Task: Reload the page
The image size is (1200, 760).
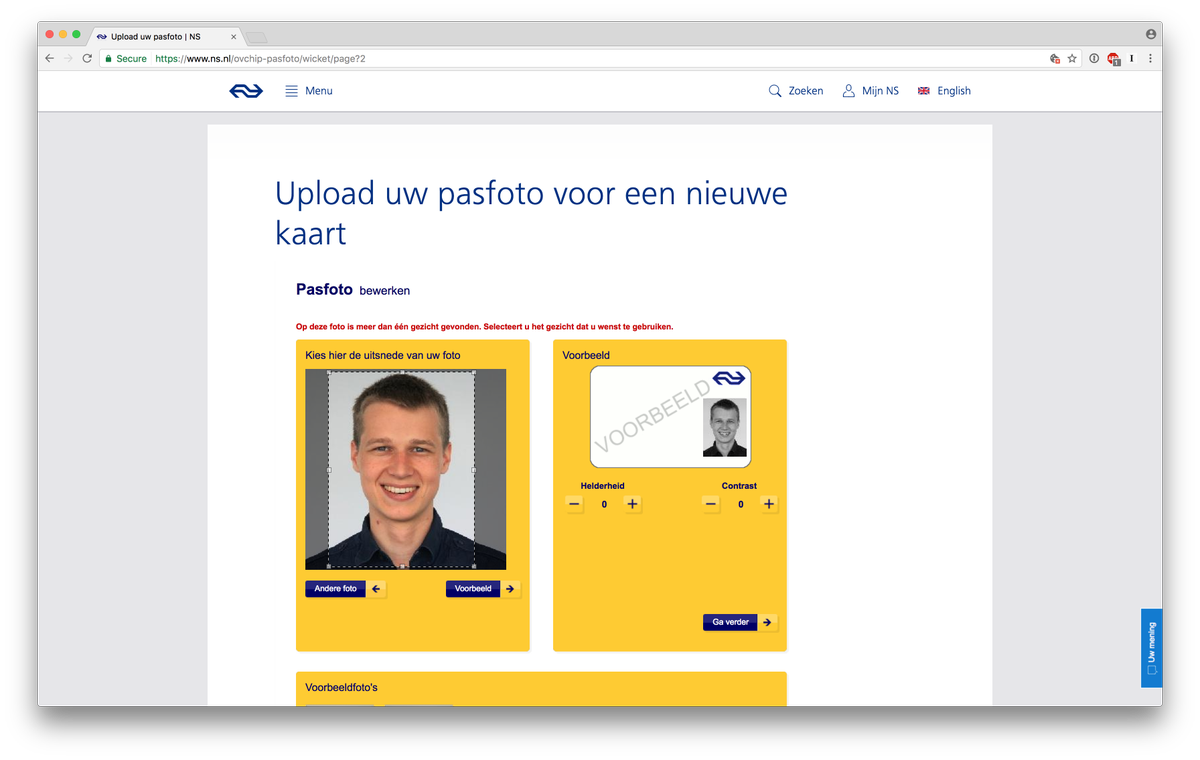Action: pyautogui.click(x=87, y=59)
